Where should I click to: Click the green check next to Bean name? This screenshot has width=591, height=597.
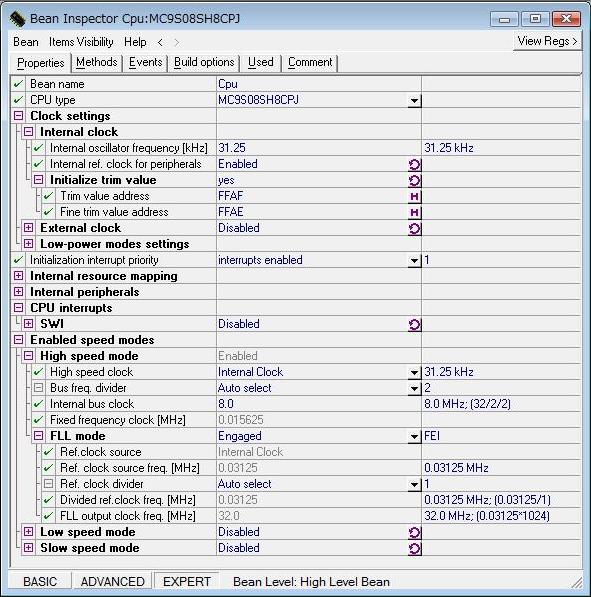click(x=18, y=84)
